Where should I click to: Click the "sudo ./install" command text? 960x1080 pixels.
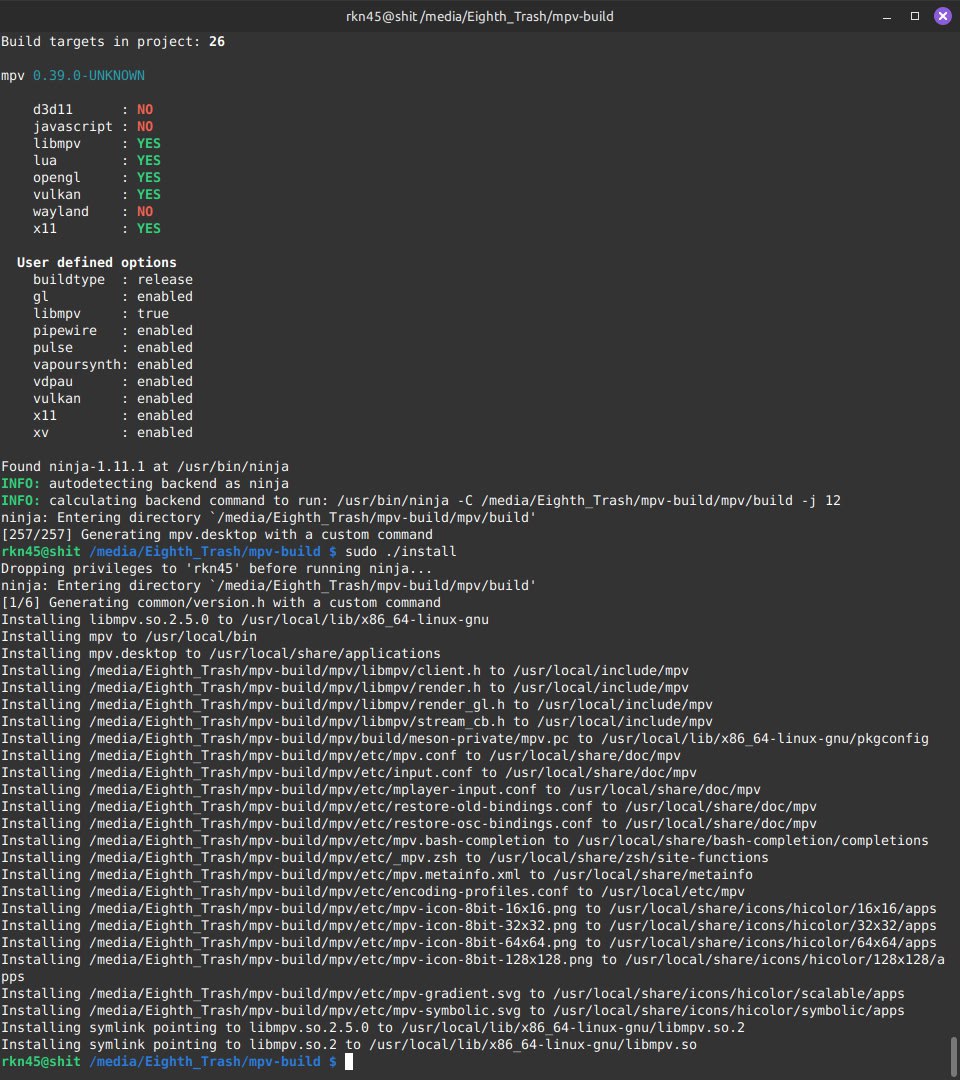tap(401, 552)
